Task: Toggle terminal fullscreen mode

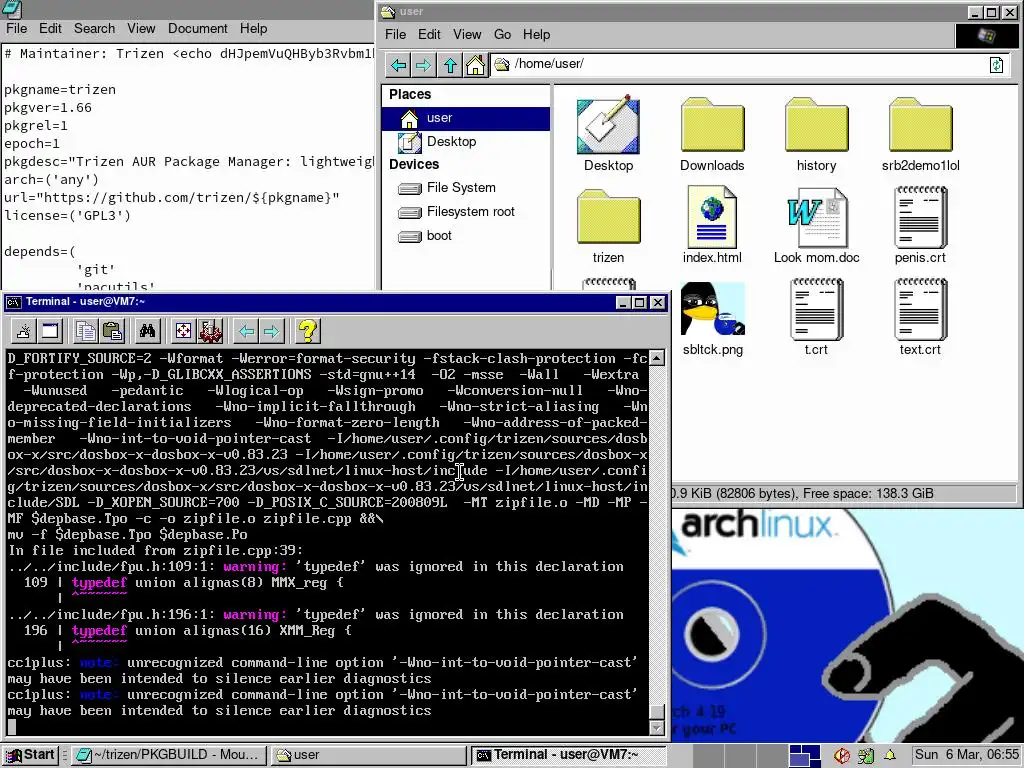Action: tap(184, 331)
